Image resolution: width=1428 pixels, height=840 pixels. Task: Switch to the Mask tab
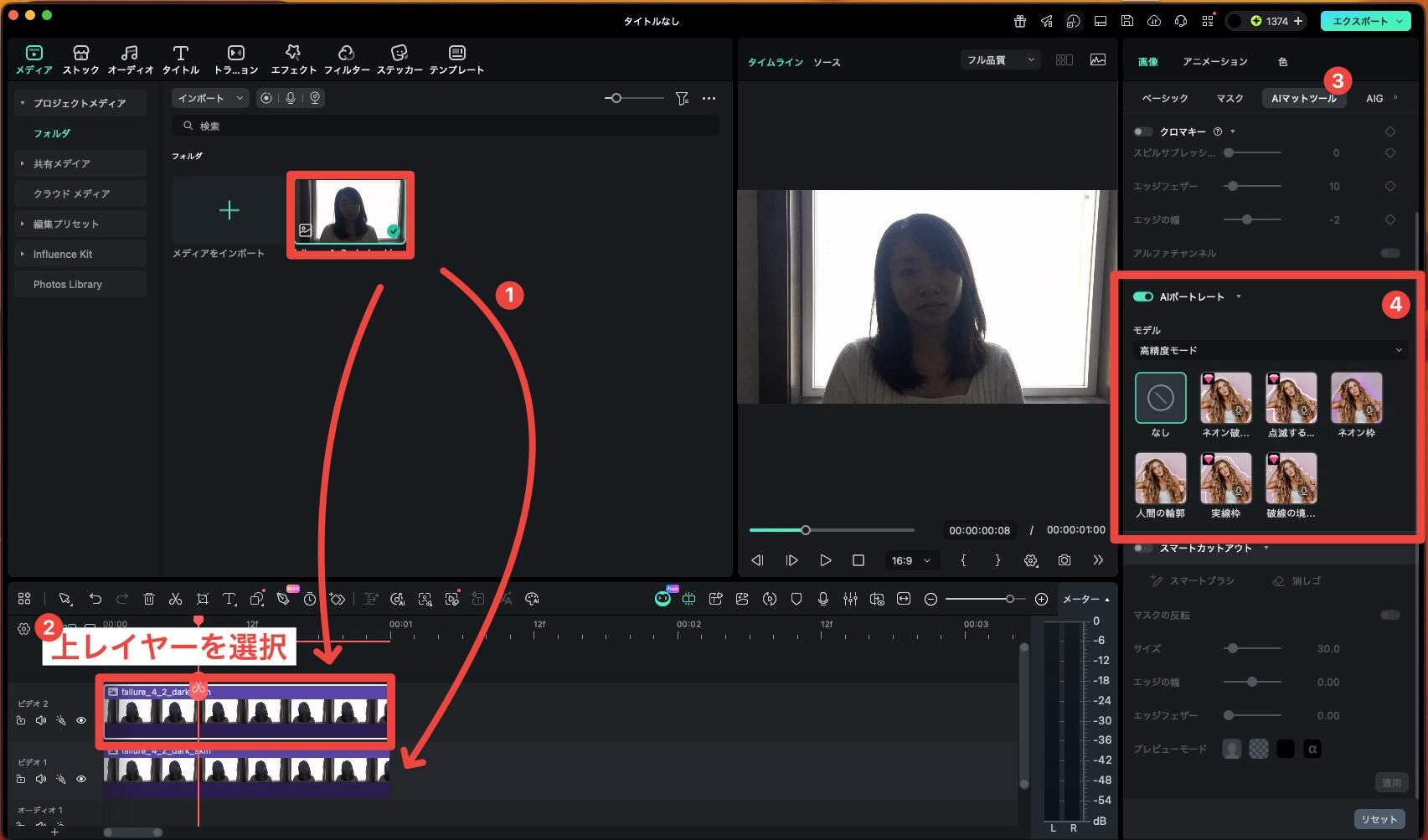(x=1230, y=98)
